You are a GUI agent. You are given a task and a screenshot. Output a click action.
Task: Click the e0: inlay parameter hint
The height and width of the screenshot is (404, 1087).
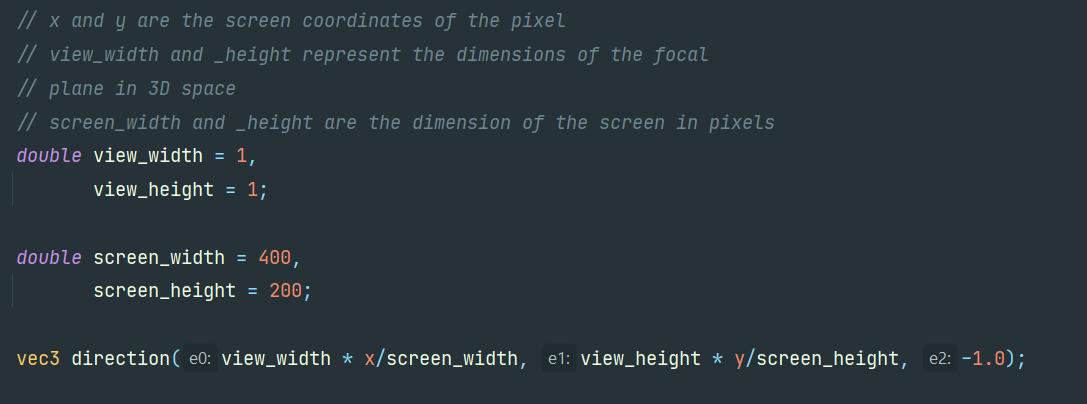click(x=201, y=359)
